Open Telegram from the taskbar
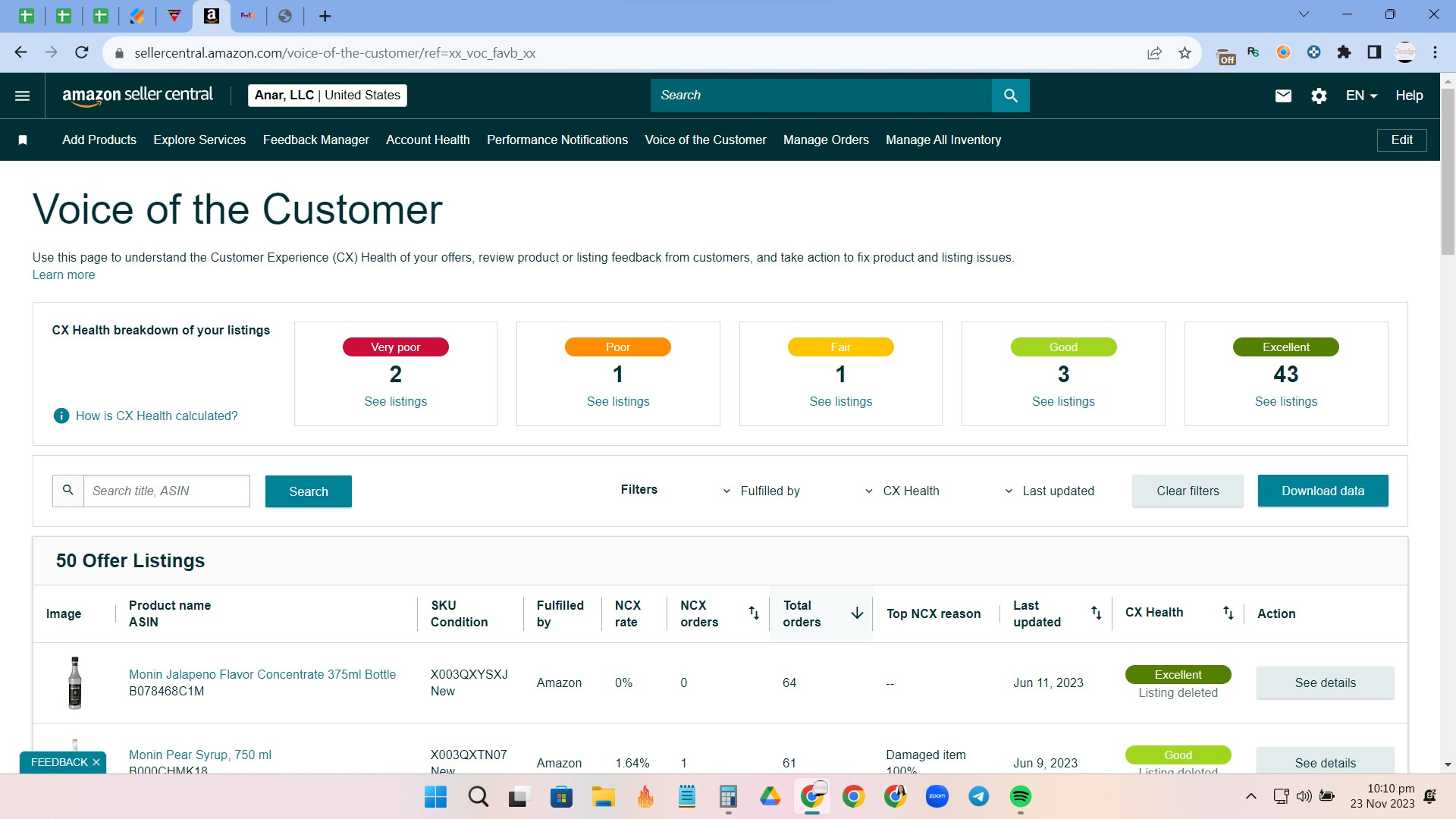Screen dimensions: 1456x819 pyautogui.click(x=979, y=796)
